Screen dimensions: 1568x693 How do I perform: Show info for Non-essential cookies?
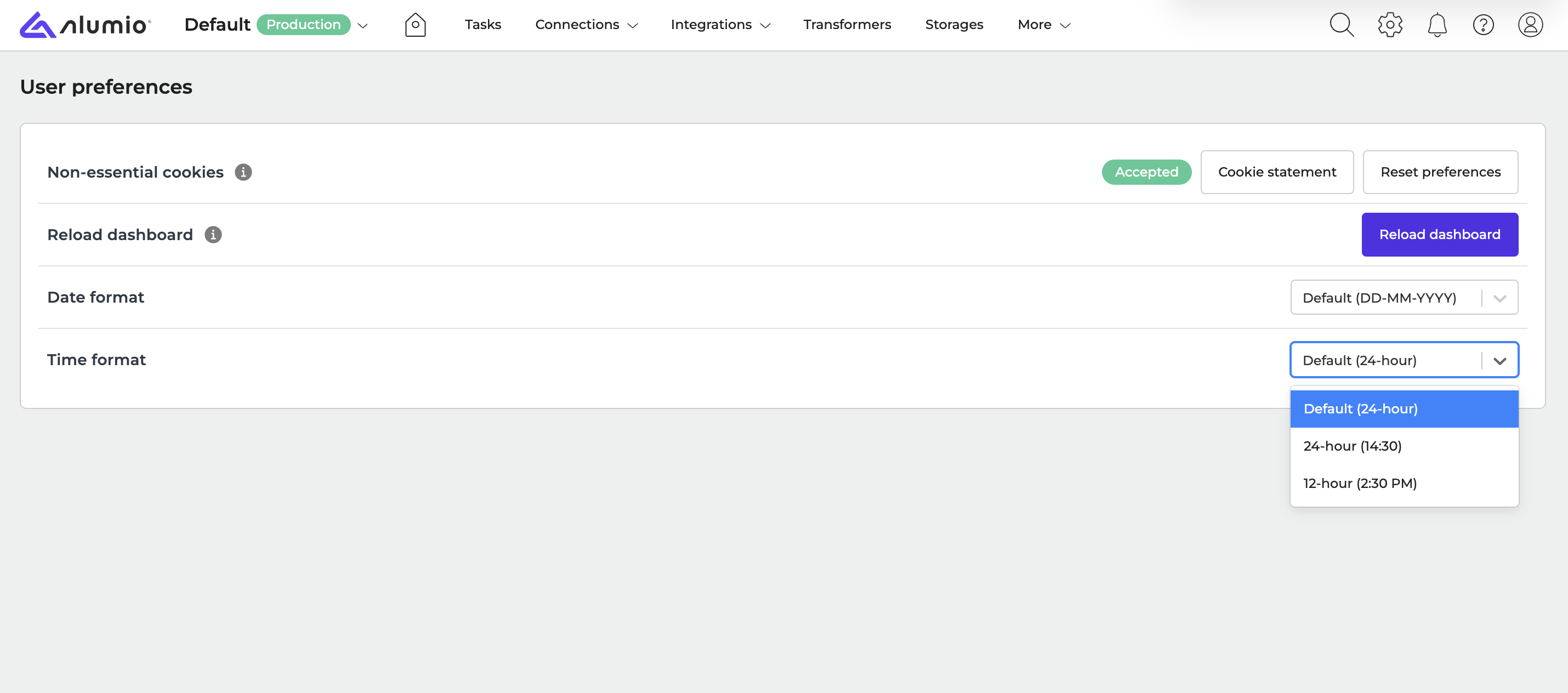point(243,172)
